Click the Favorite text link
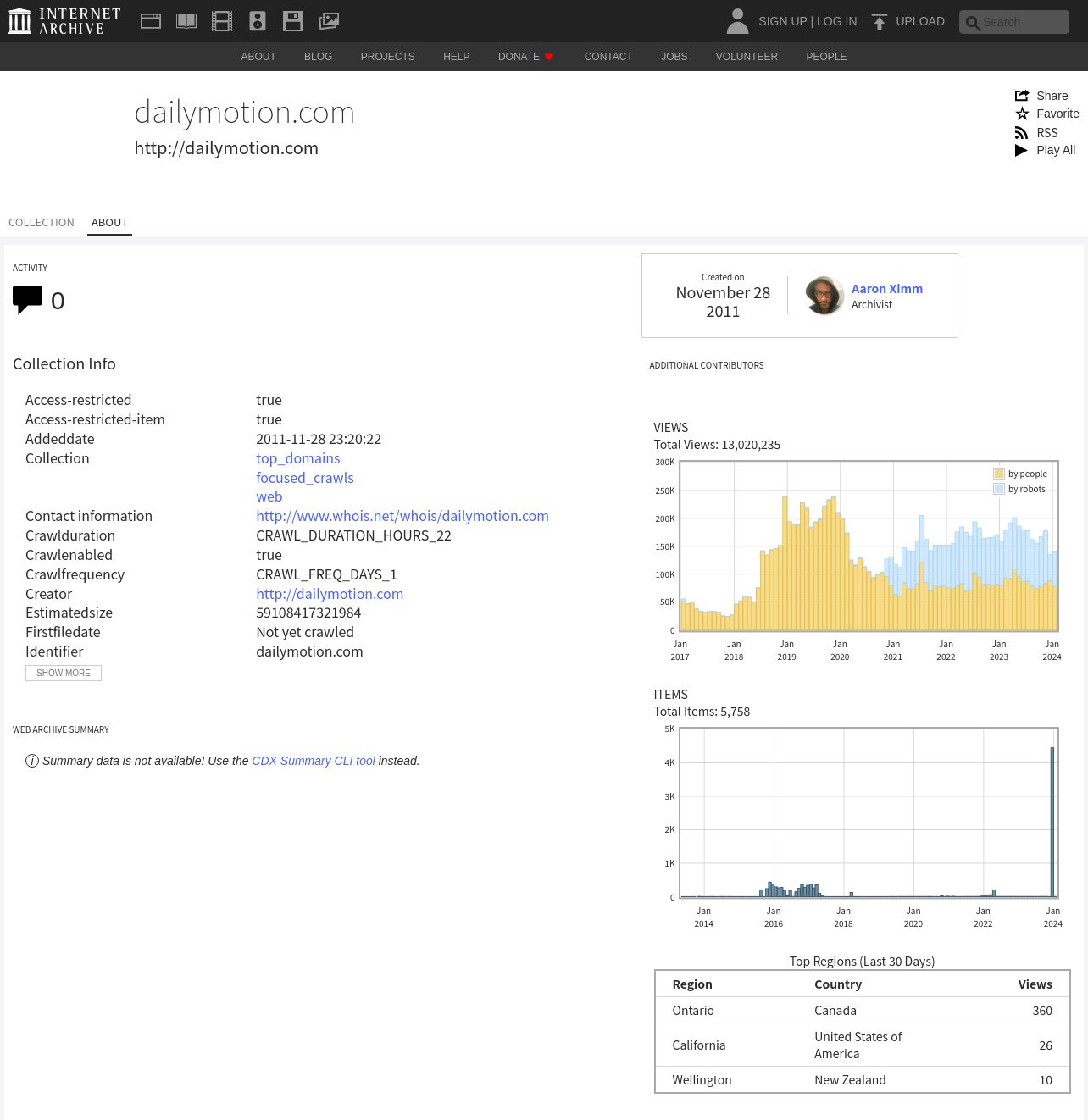Image resolution: width=1088 pixels, height=1120 pixels. (x=1058, y=114)
